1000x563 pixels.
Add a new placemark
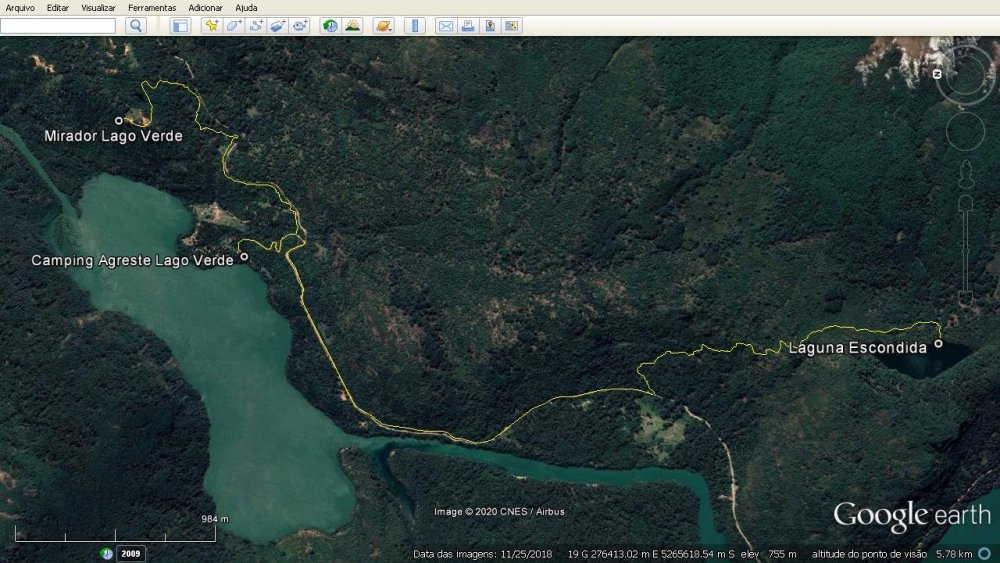211,26
